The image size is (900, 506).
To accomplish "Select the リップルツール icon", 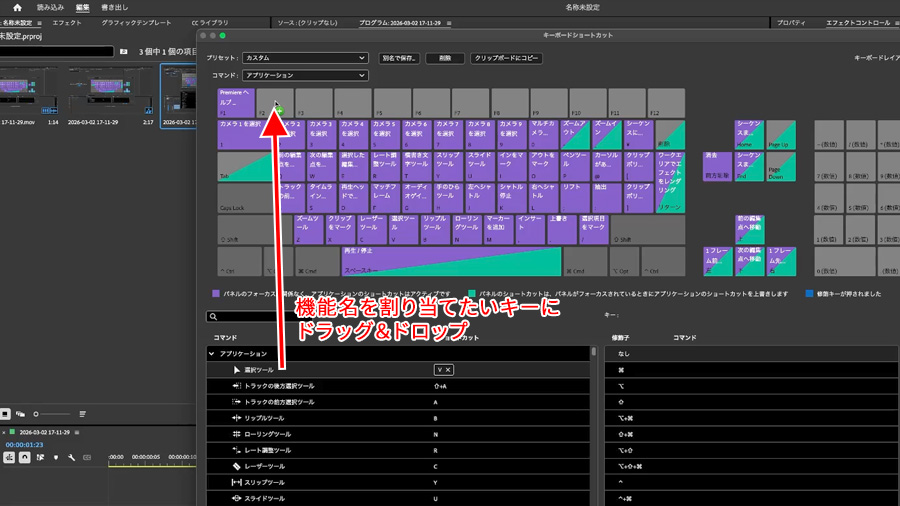I will click(236, 418).
